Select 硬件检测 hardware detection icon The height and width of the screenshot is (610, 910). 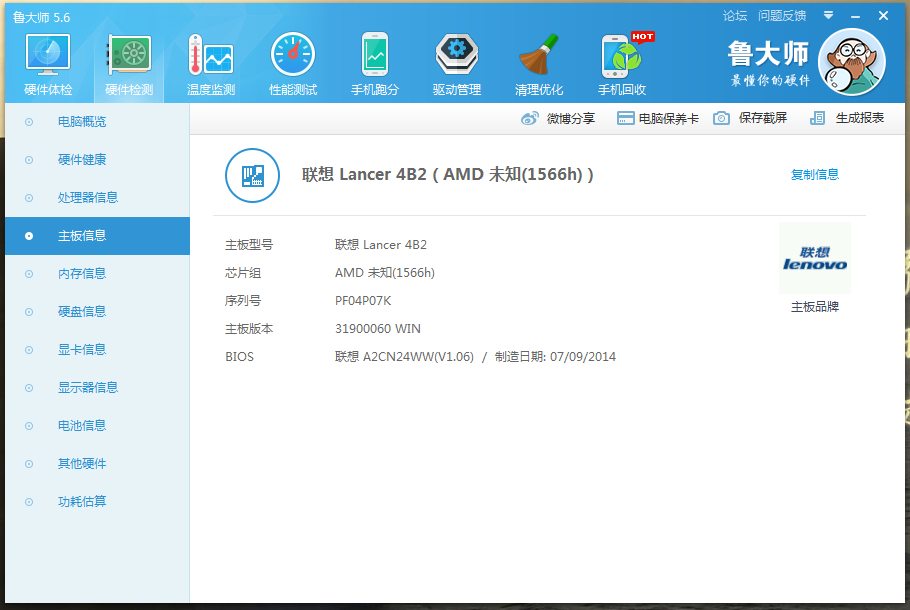(129, 55)
